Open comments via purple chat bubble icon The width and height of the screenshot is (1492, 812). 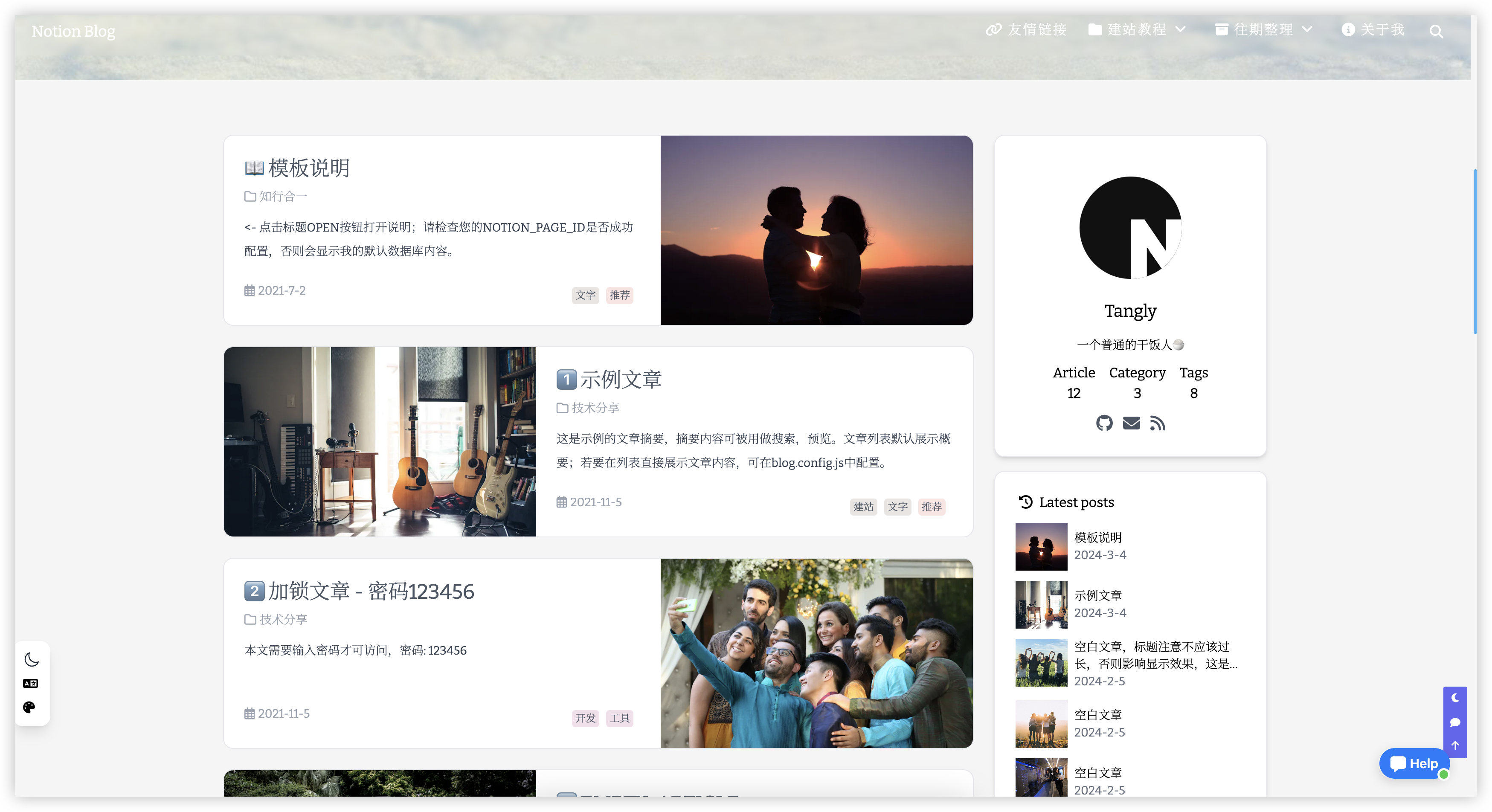pos(1455,722)
